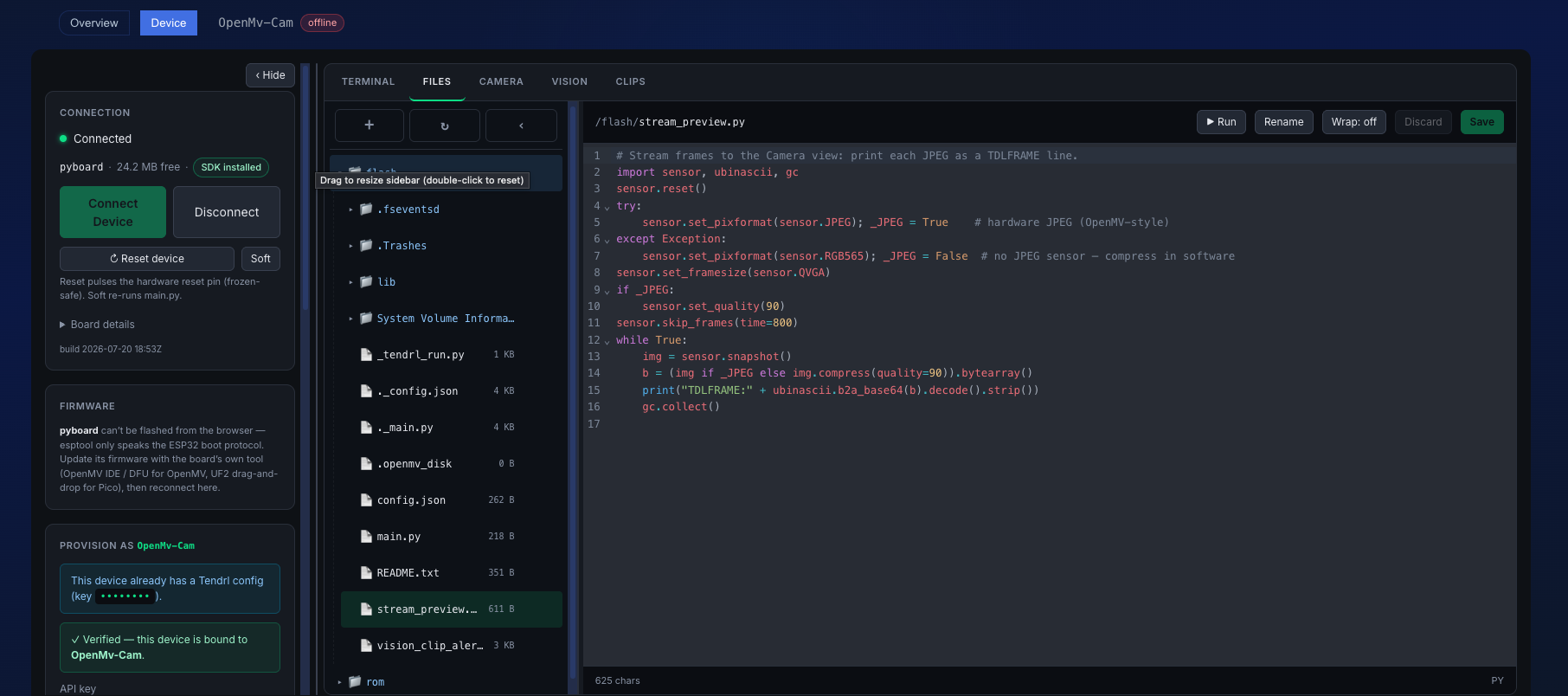Expand the rom folder arrow
This screenshot has width=1568, height=696.
(x=339, y=682)
